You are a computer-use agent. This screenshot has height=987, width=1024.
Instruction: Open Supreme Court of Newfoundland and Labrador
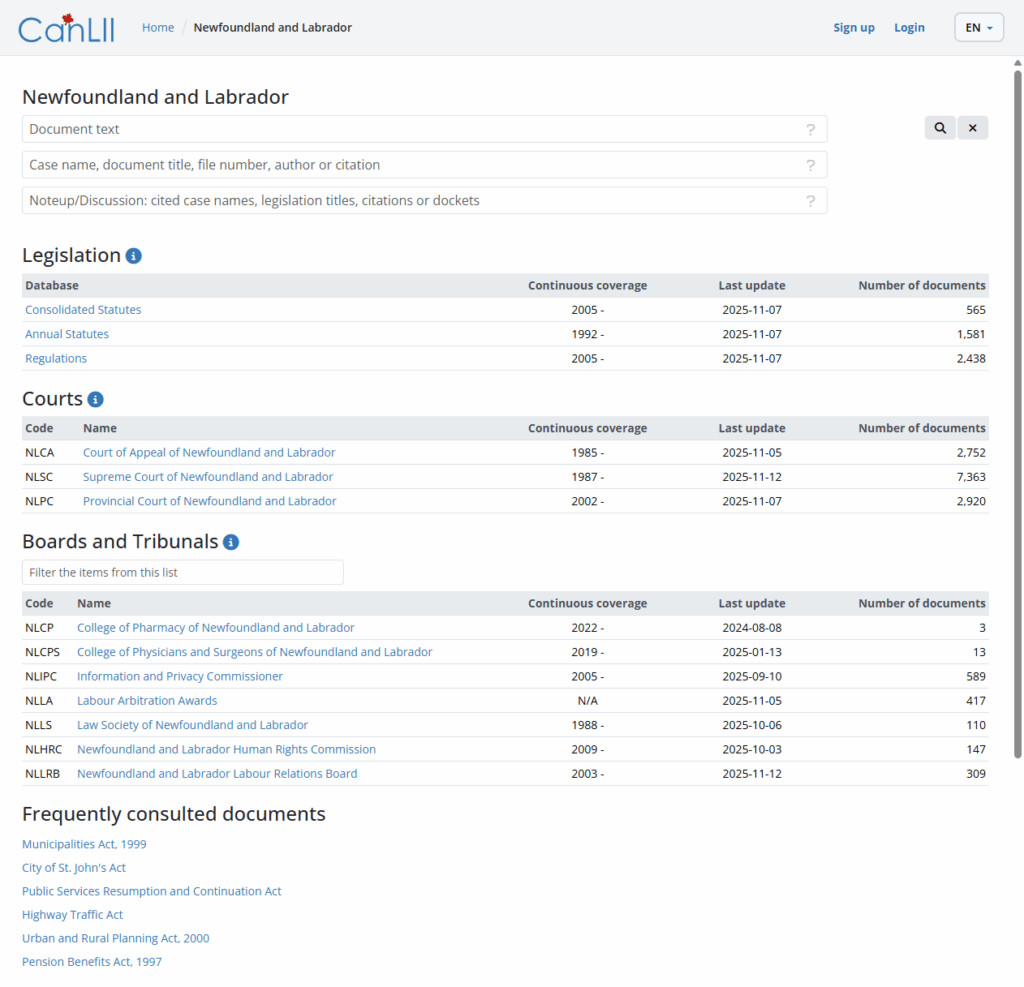[208, 477]
